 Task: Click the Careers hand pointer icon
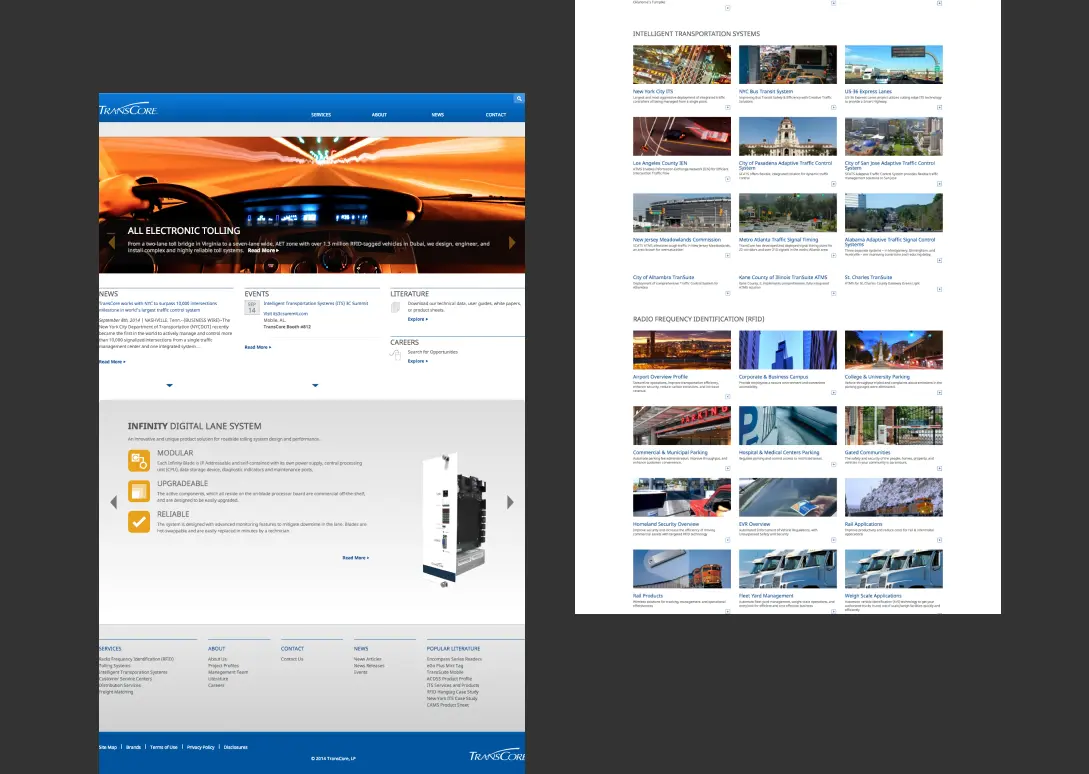pyautogui.click(x=395, y=355)
